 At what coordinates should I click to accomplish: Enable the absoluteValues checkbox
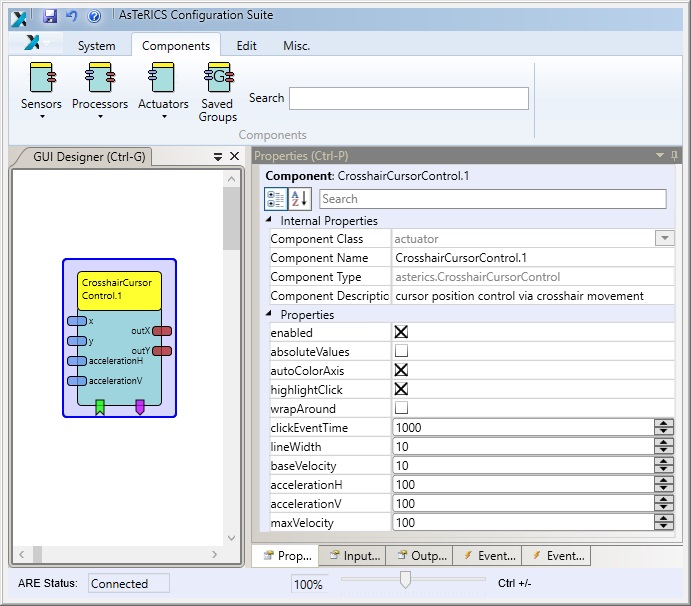click(x=402, y=352)
